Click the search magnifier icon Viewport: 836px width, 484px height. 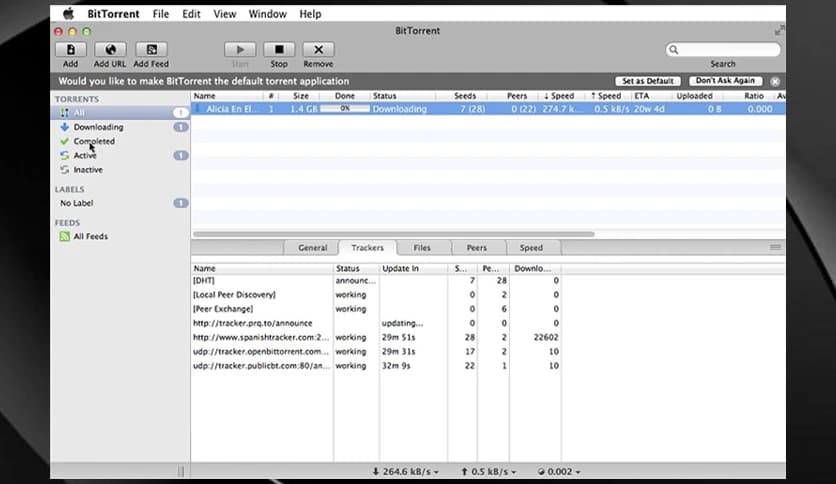674,50
